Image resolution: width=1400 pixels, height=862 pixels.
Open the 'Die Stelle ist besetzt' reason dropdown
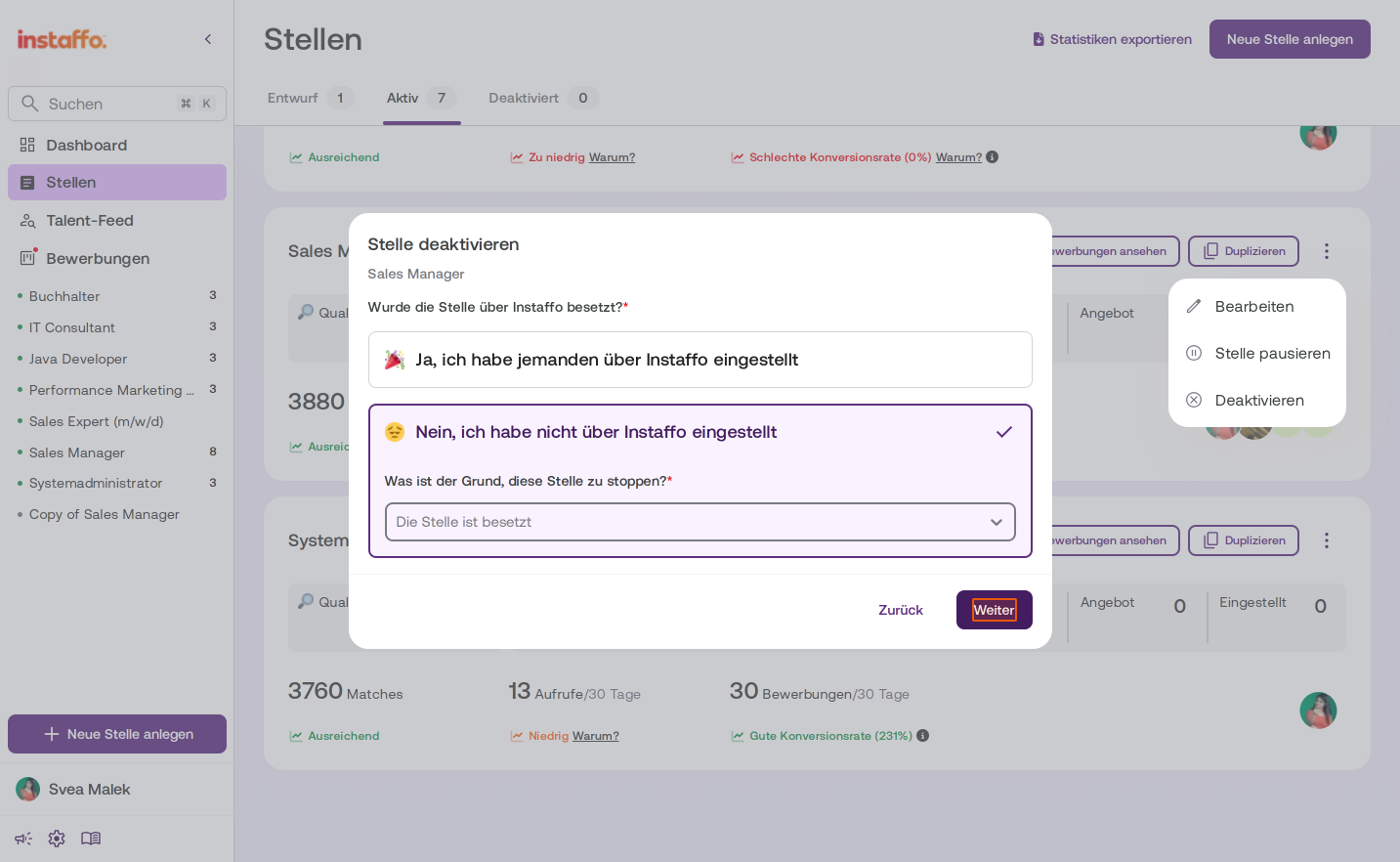tap(700, 522)
